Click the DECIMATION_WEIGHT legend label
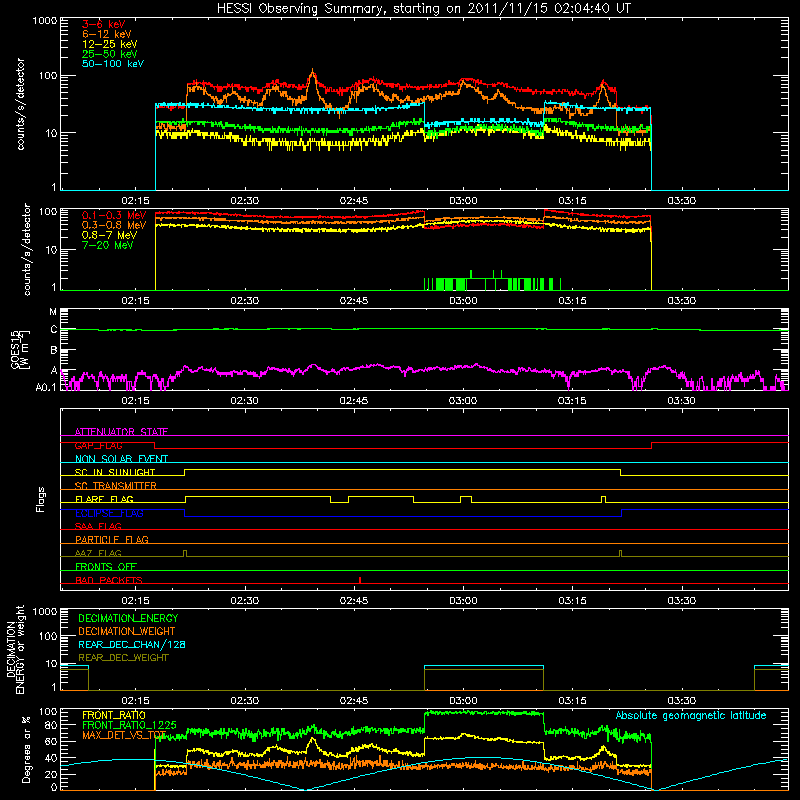 point(127,631)
